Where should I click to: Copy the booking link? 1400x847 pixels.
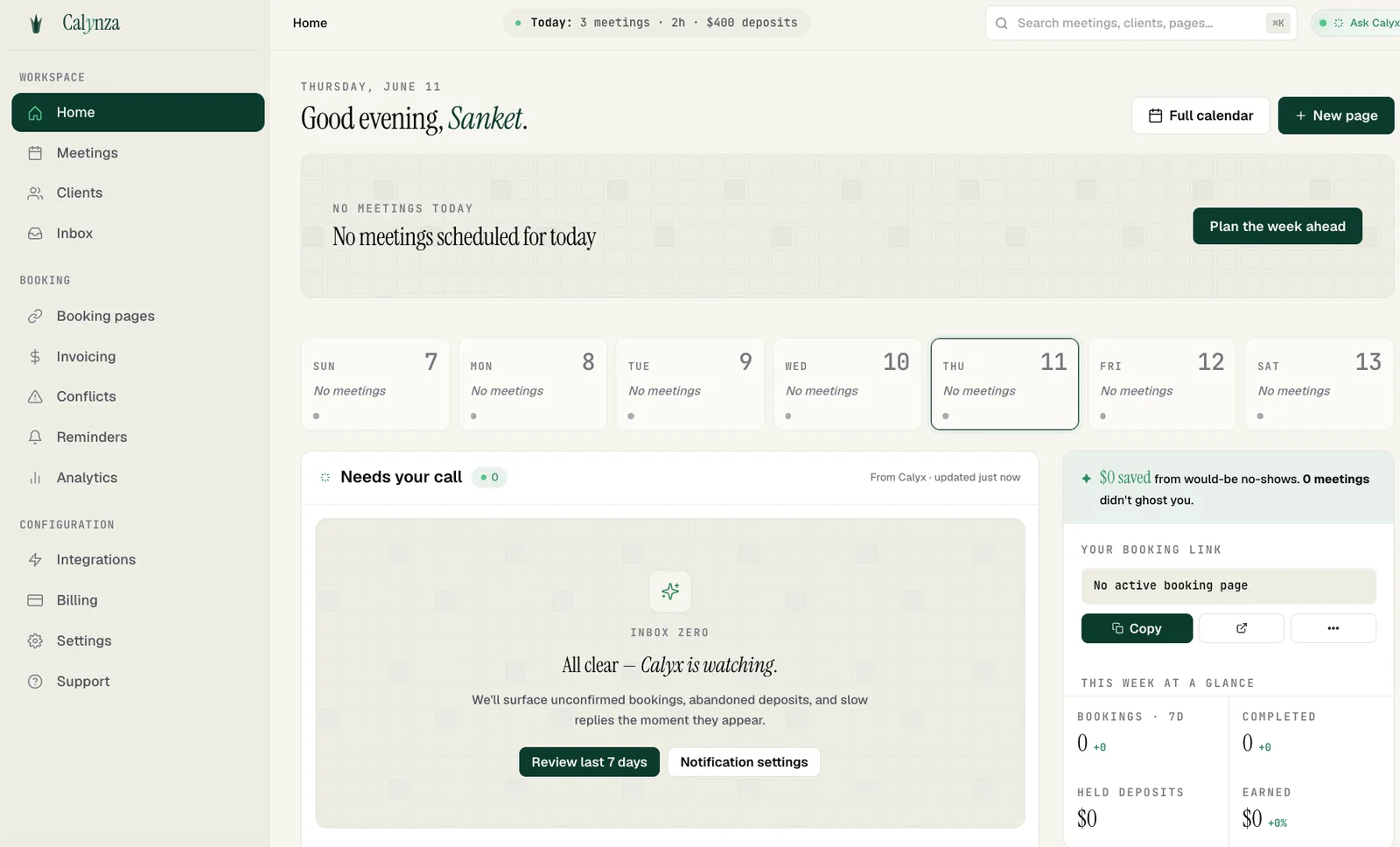(1137, 628)
